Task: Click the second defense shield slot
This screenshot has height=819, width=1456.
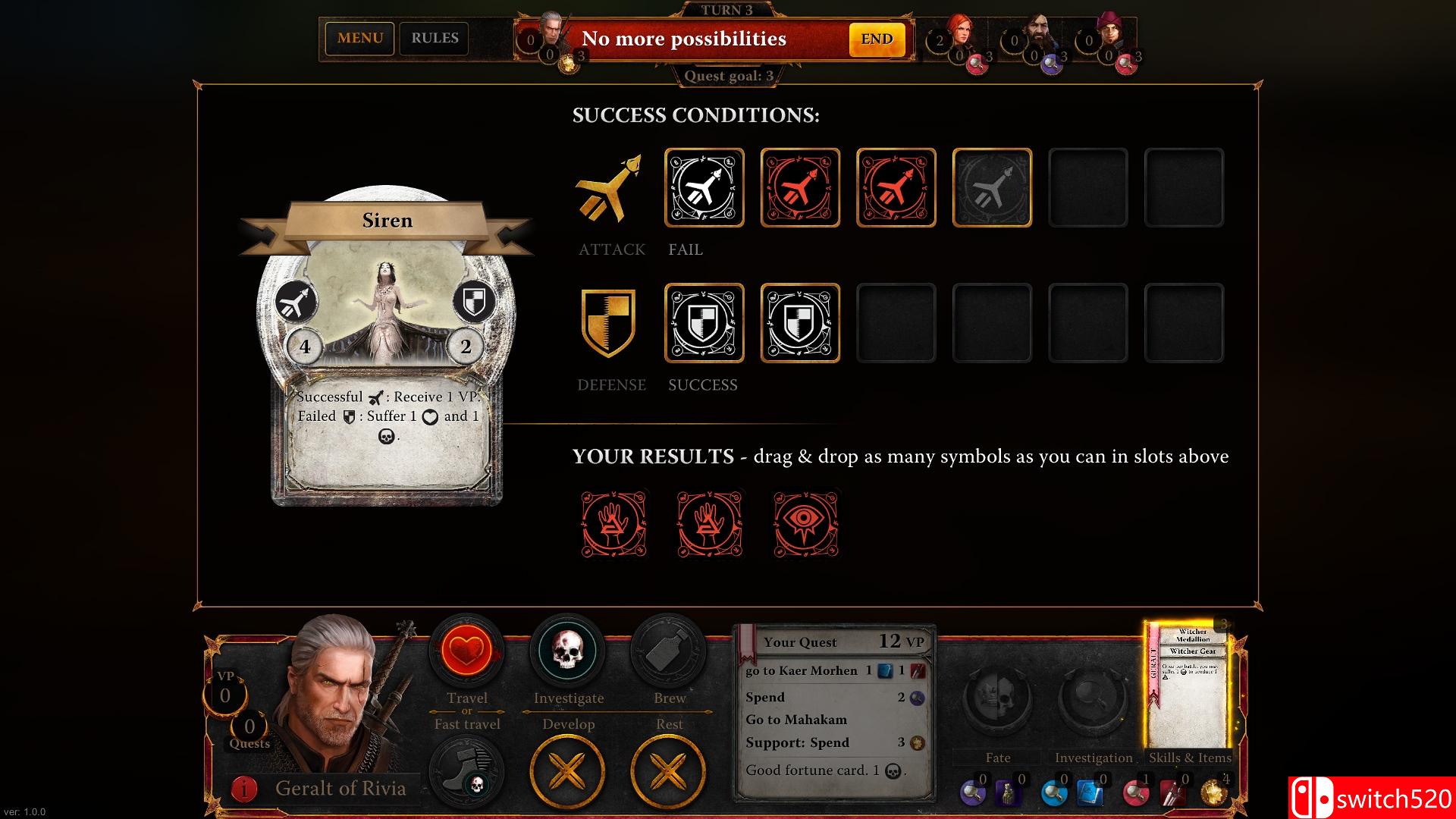Action: [x=800, y=323]
